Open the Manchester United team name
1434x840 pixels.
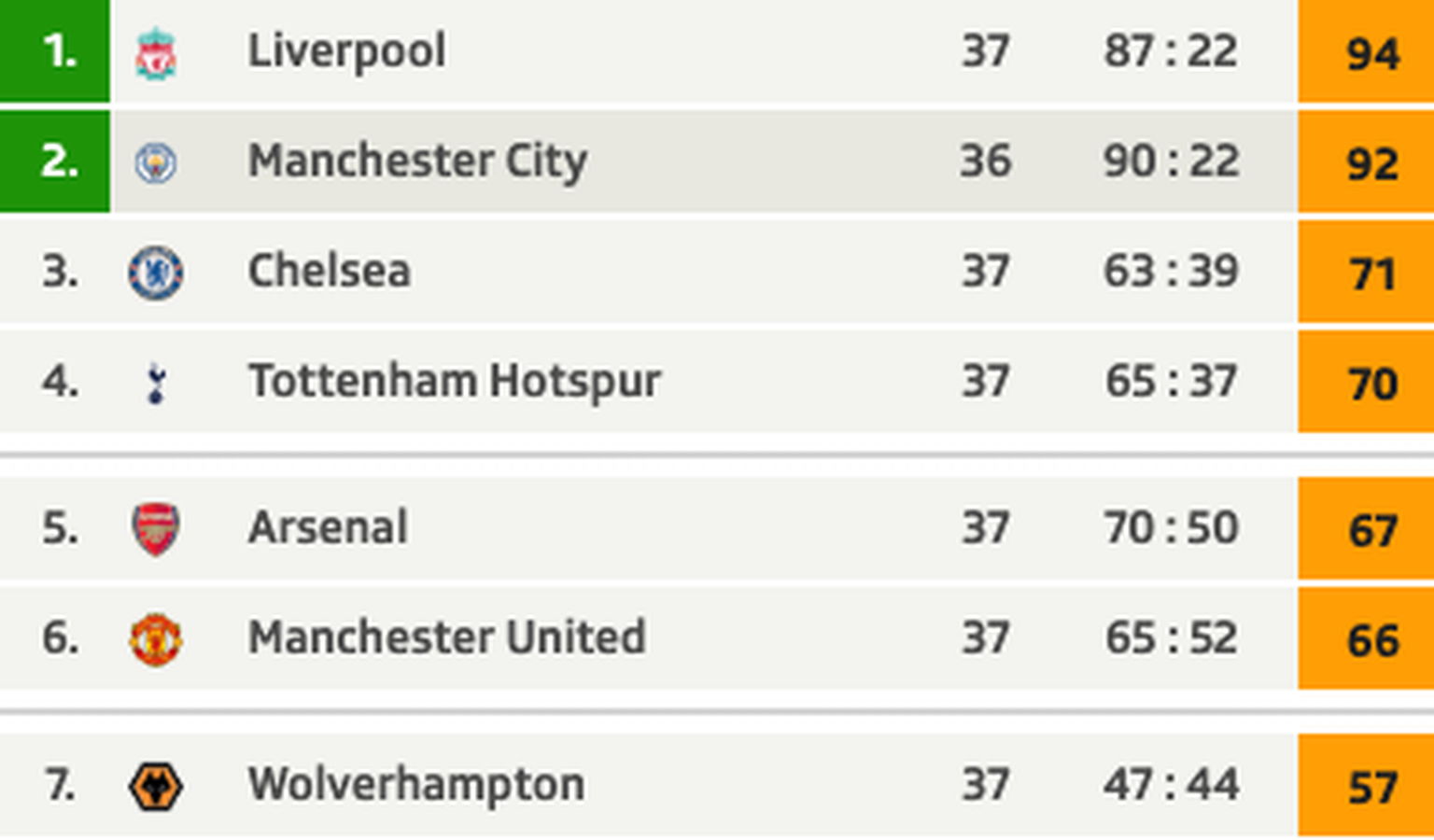click(446, 637)
